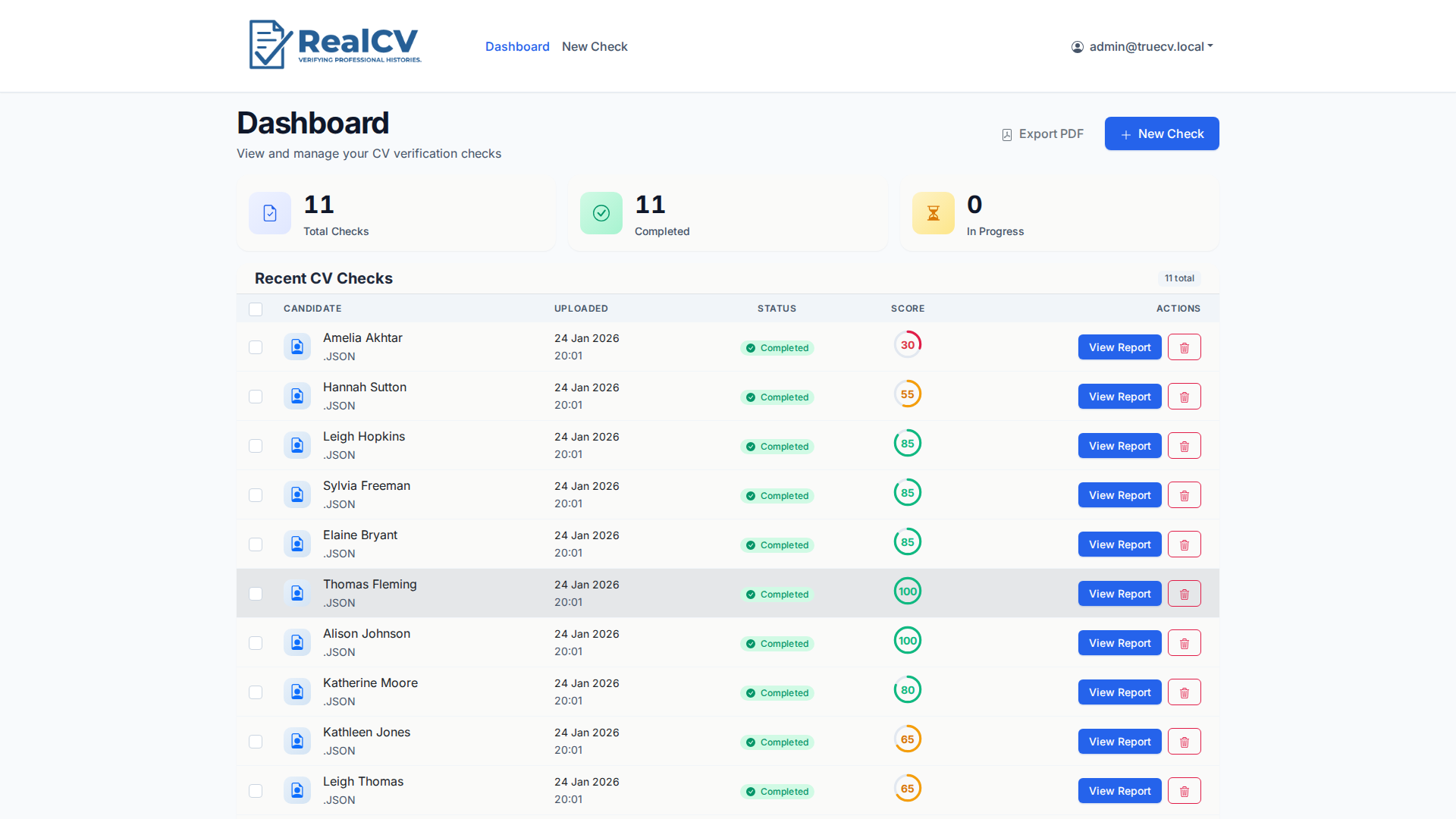Click Amelia Akhtar's red score ring 30
Image resolution: width=1456 pixels, height=819 pixels.
click(x=907, y=345)
